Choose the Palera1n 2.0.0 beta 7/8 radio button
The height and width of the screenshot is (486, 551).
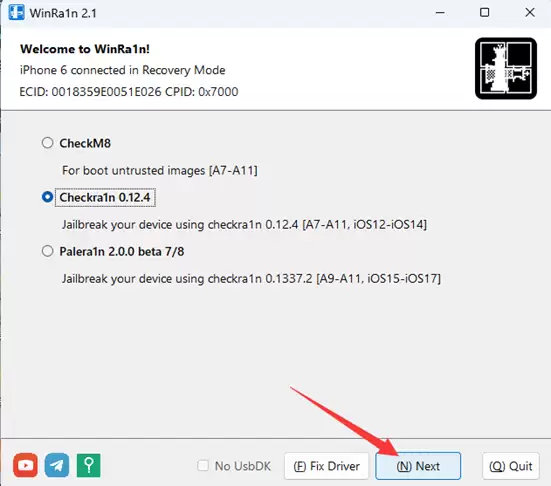pos(47,251)
